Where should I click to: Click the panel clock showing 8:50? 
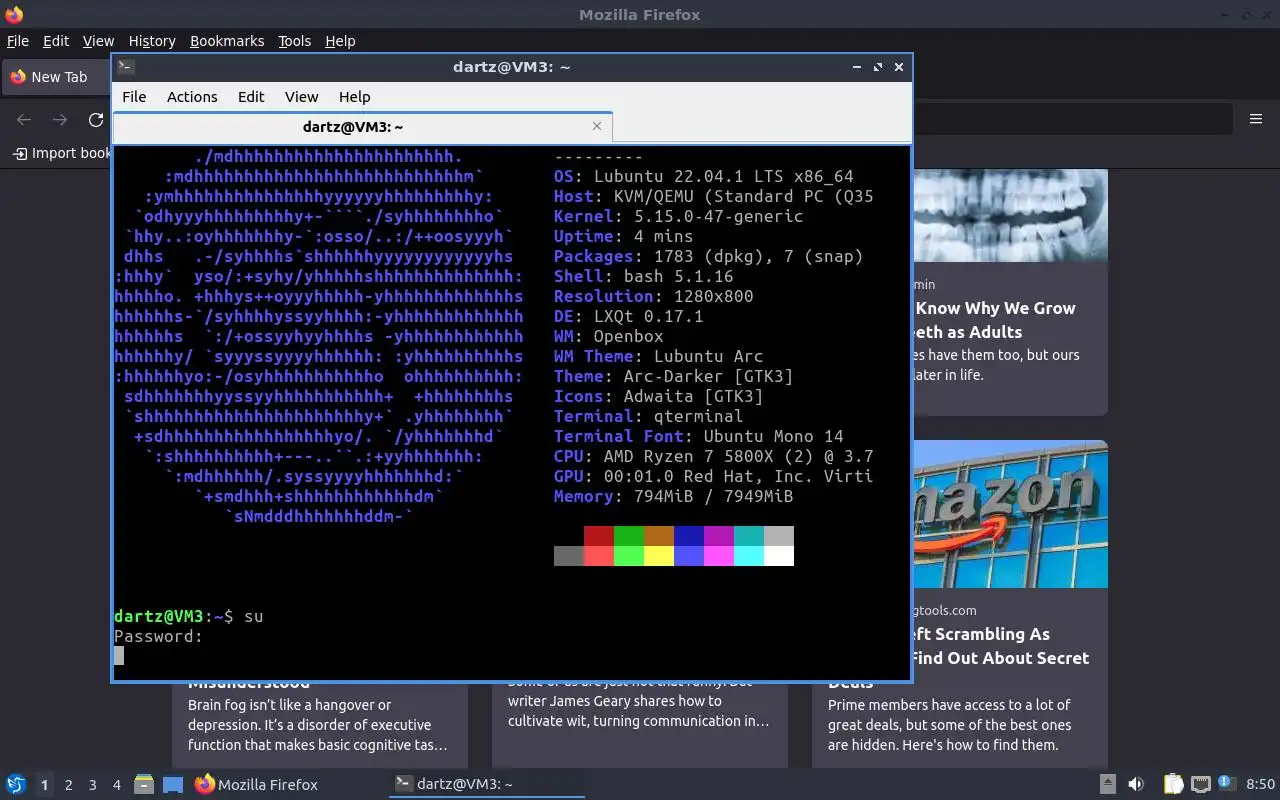tap(1260, 785)
